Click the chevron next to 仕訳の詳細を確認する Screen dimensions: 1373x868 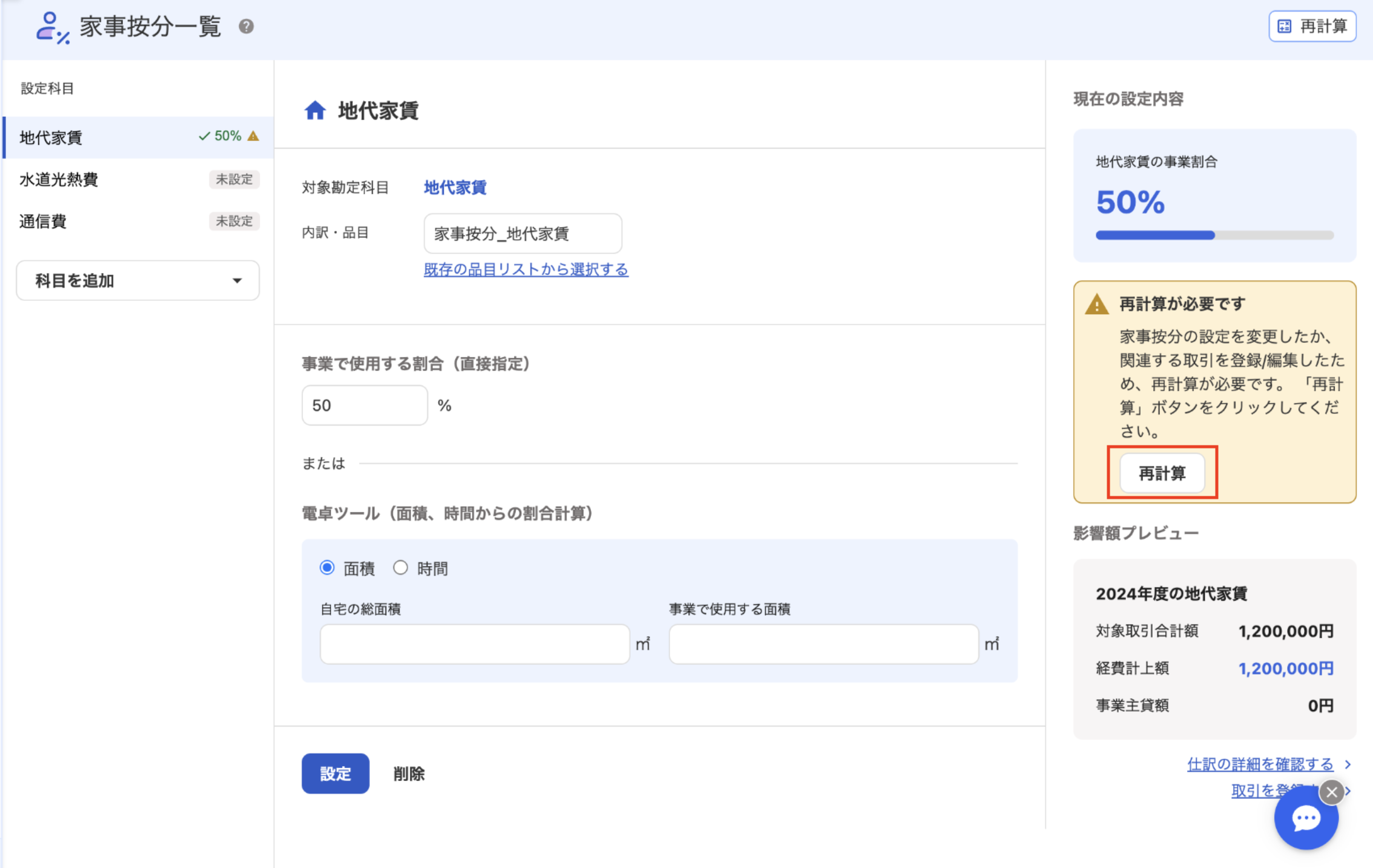[x=1348, y=764]
